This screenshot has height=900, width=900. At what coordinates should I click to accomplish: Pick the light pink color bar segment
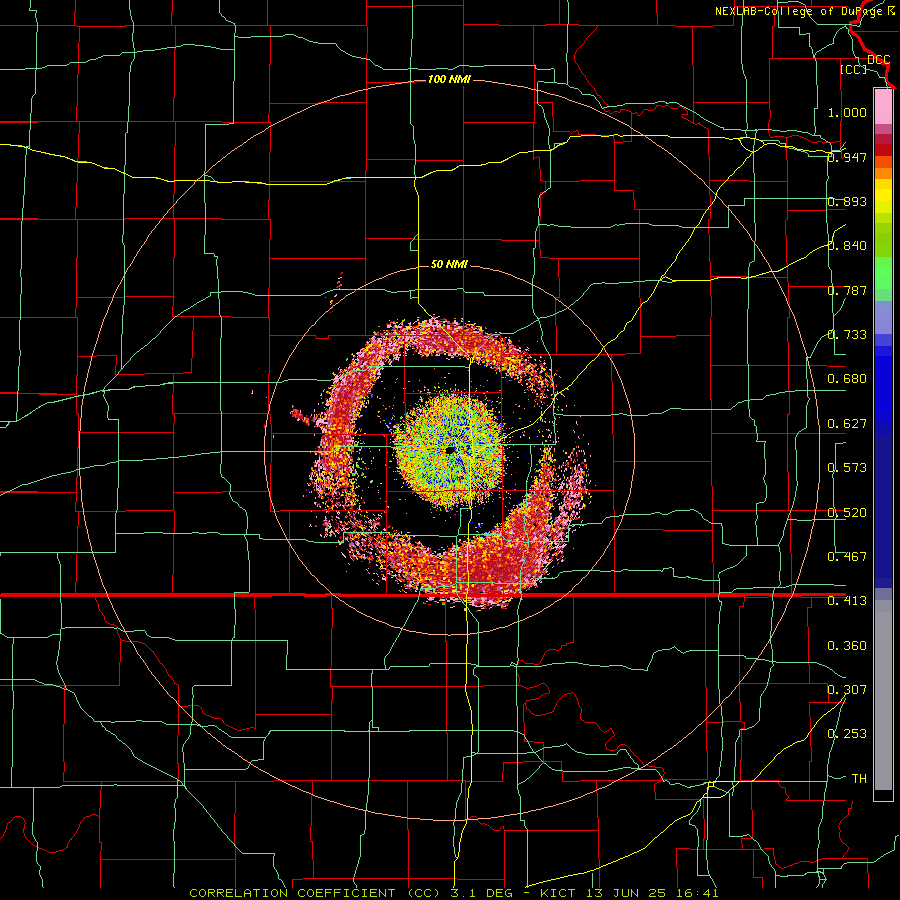coord(883,106)
